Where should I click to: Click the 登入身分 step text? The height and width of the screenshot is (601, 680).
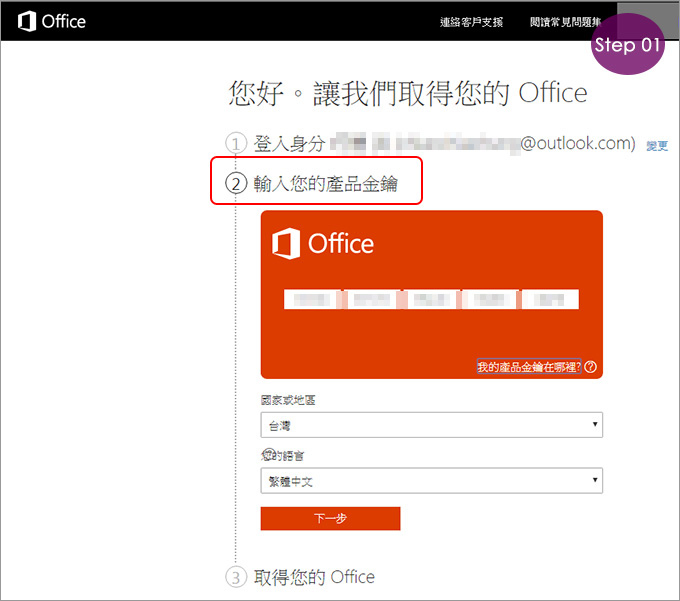pos(289,144)
